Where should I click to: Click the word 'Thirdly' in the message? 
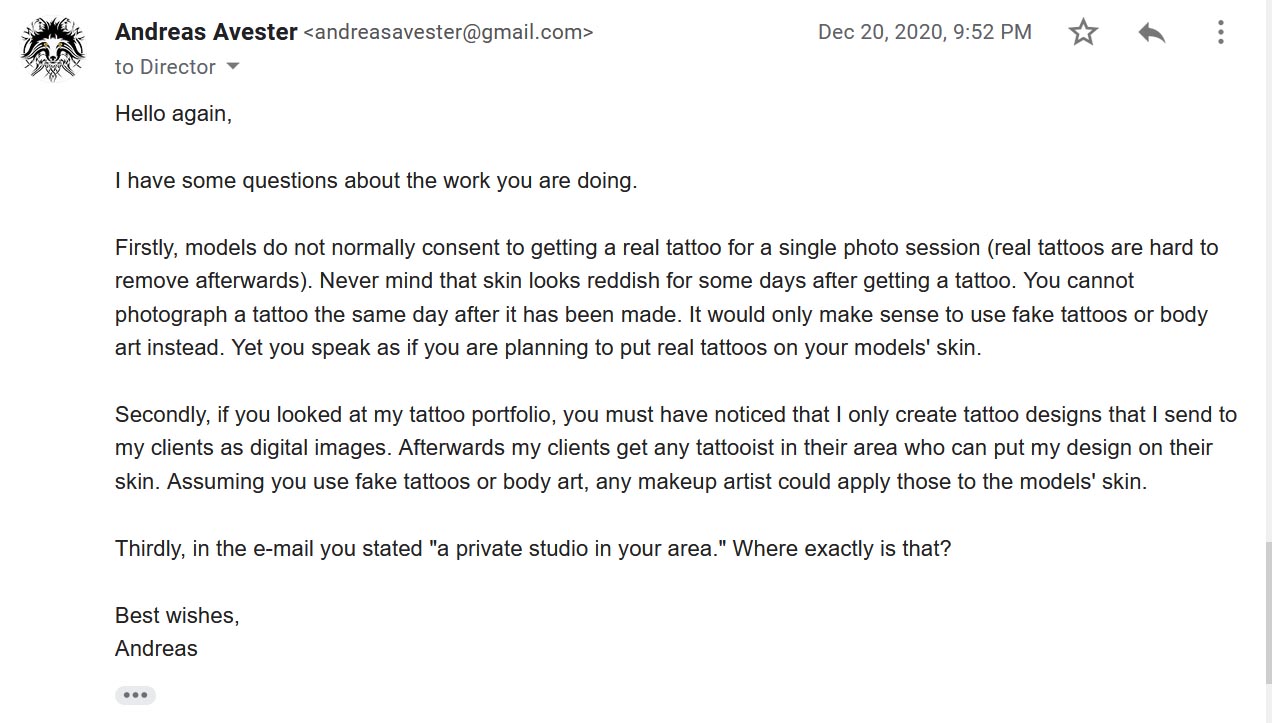(148, 549)
